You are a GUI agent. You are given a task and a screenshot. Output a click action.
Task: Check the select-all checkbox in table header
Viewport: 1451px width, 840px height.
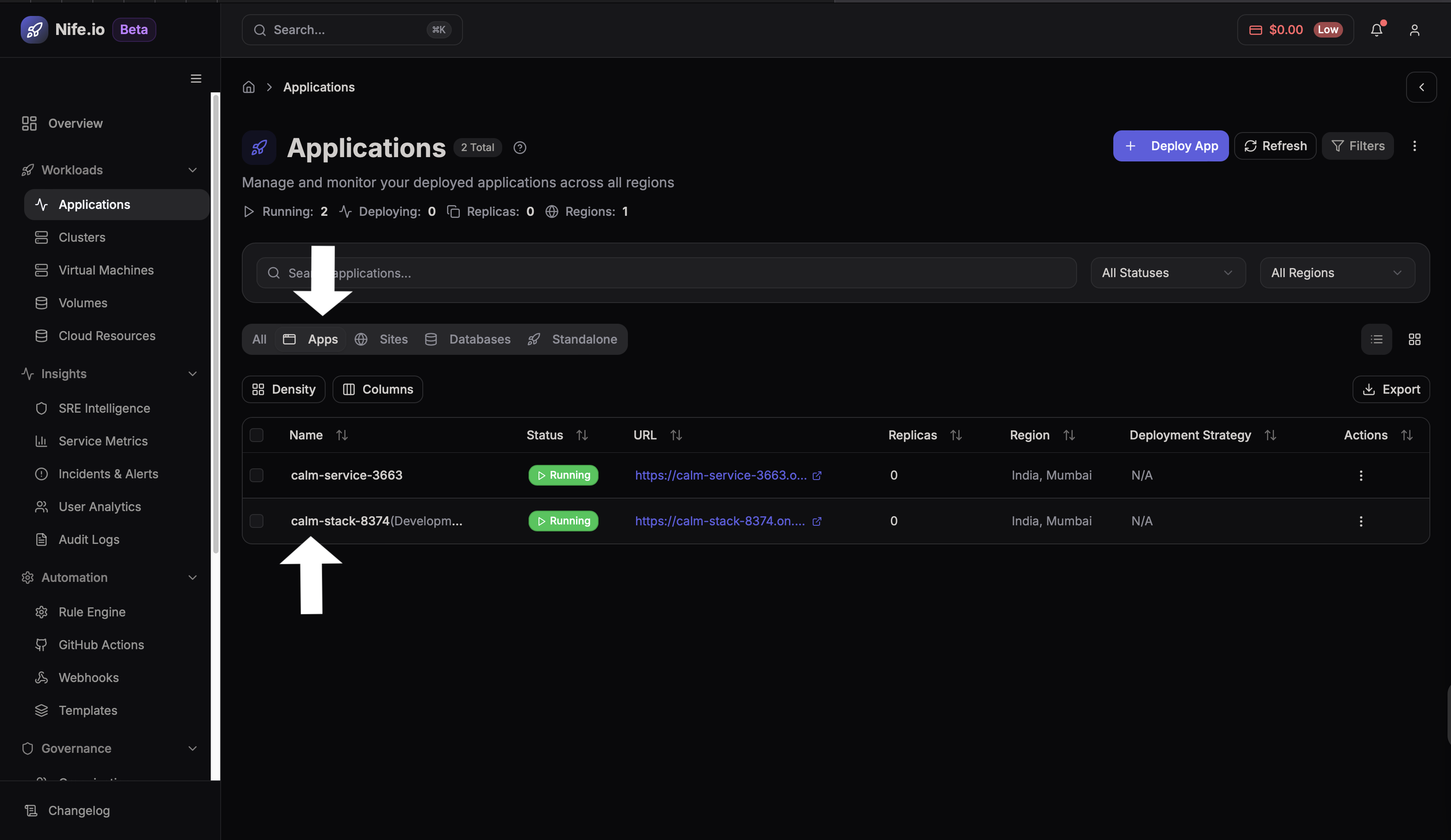pos(257,435)
